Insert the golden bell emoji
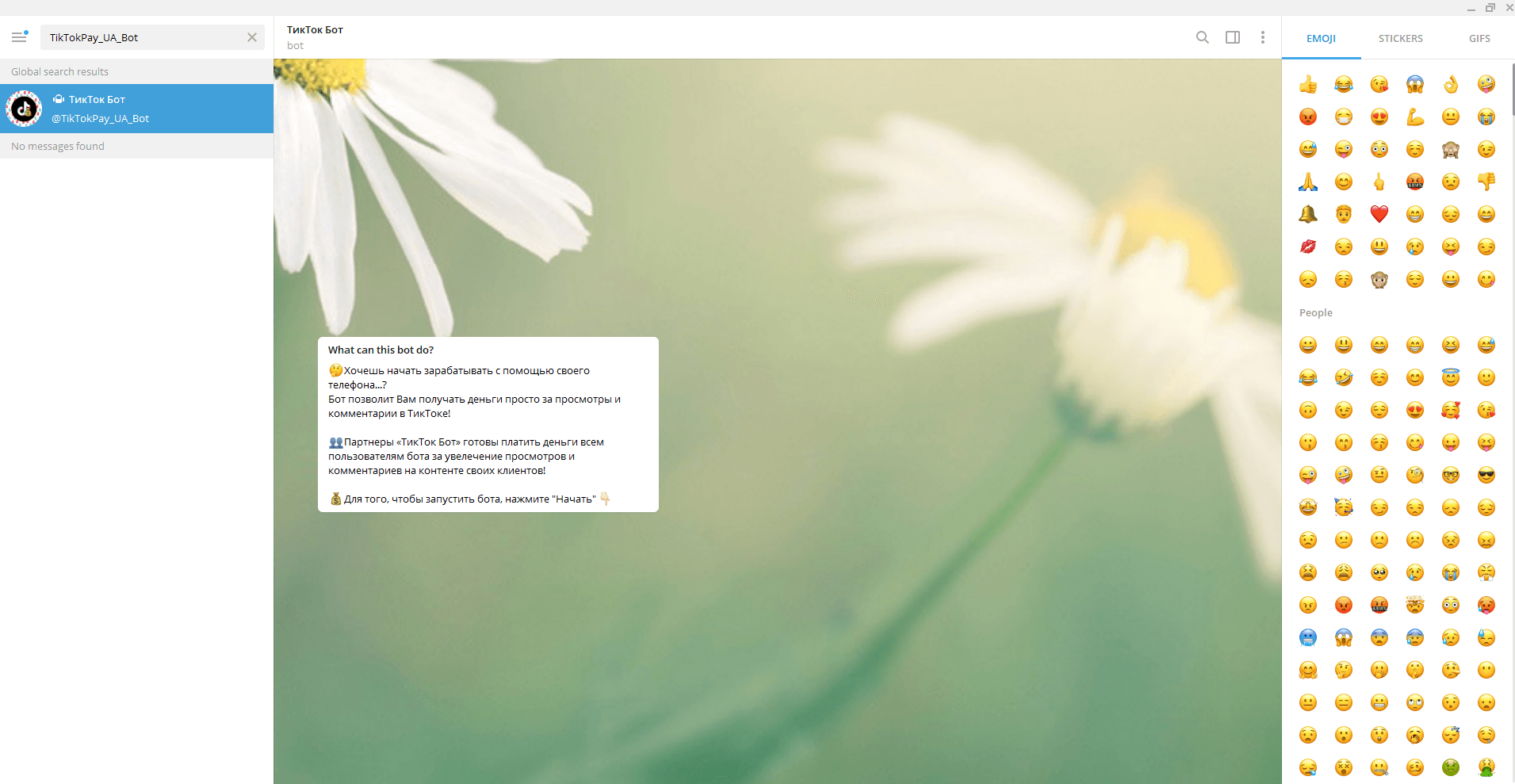 (x=1308, y=214)
